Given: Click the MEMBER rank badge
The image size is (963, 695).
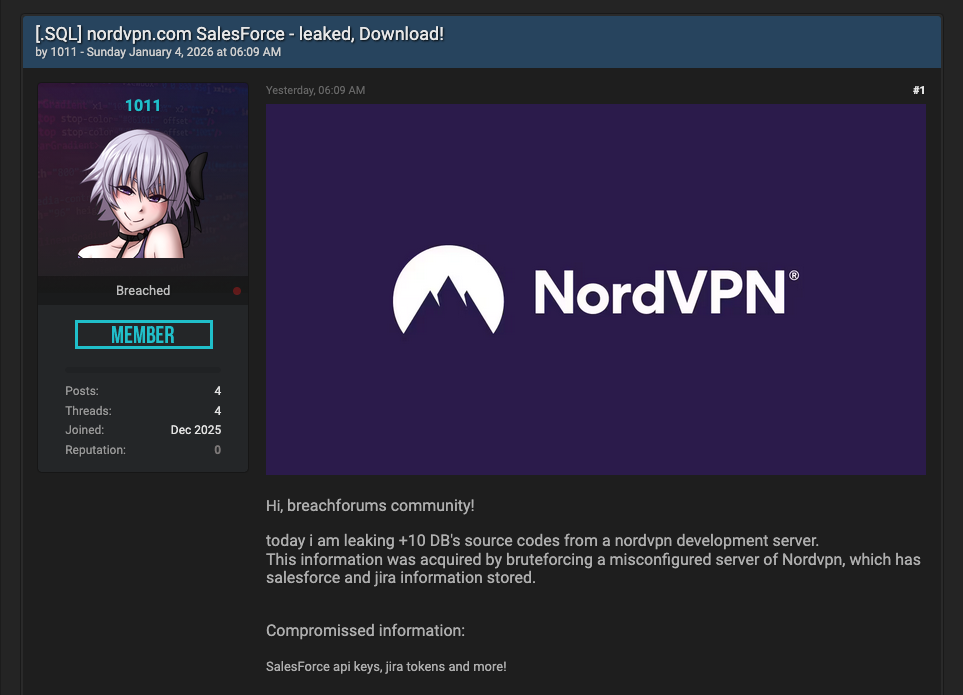Looking at the screenshot, I should coord(144,335).
